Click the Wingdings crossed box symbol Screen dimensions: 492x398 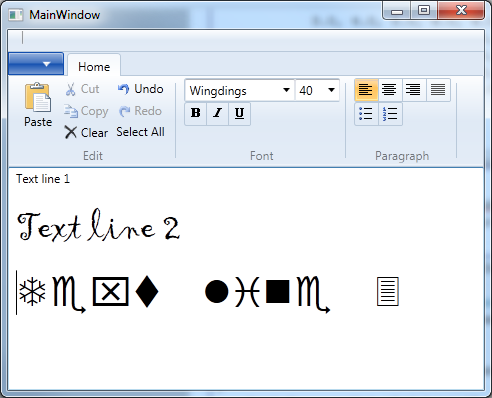(x=111, y=291)
